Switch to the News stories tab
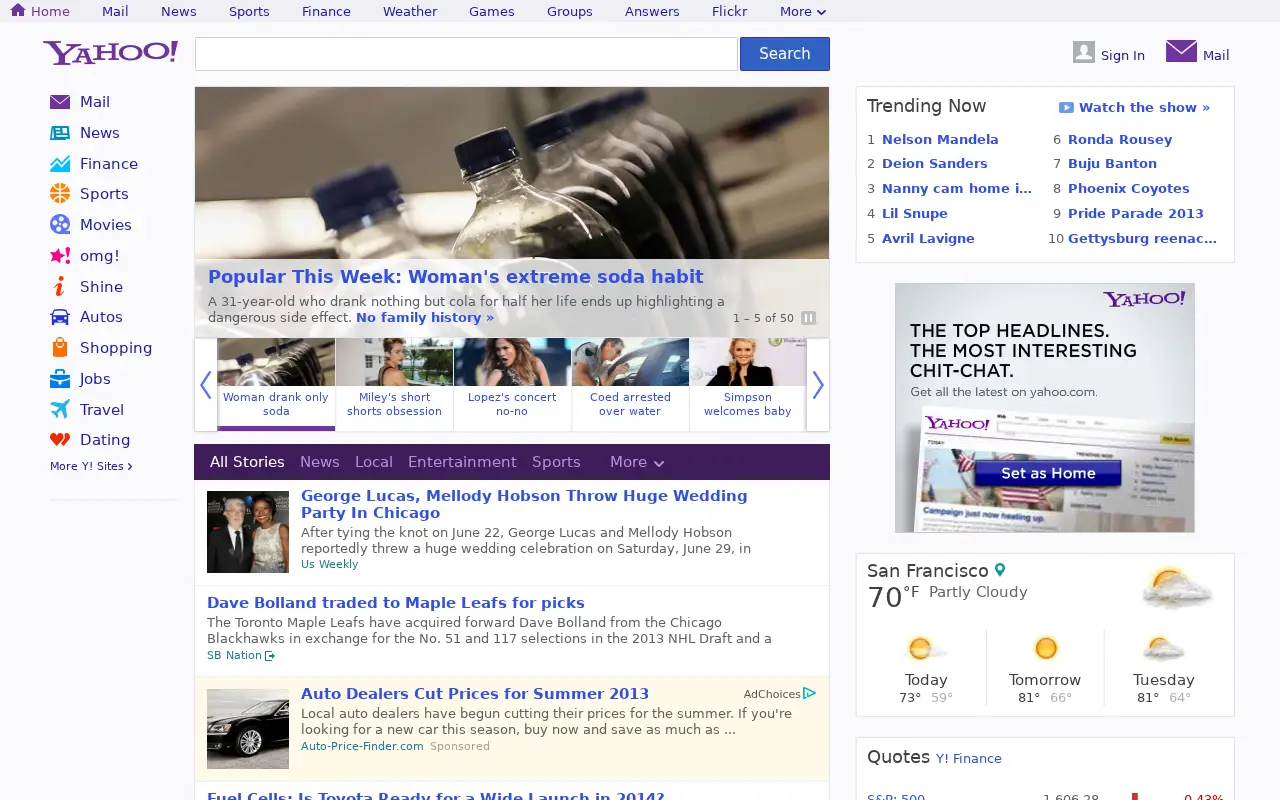1280x800 pixels. 320,462
